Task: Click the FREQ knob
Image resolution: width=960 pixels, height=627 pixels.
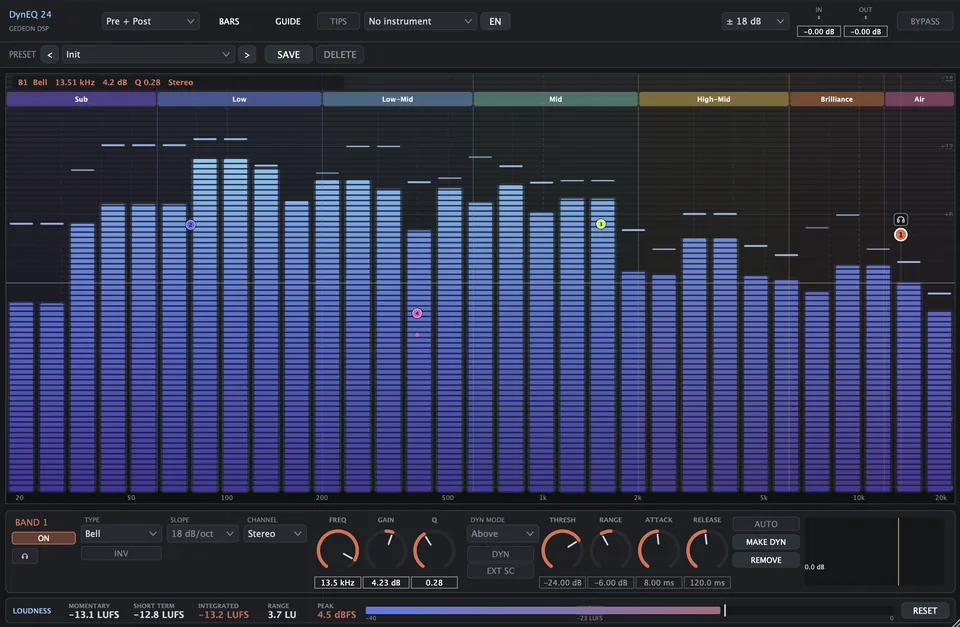Action: [337, 550]
